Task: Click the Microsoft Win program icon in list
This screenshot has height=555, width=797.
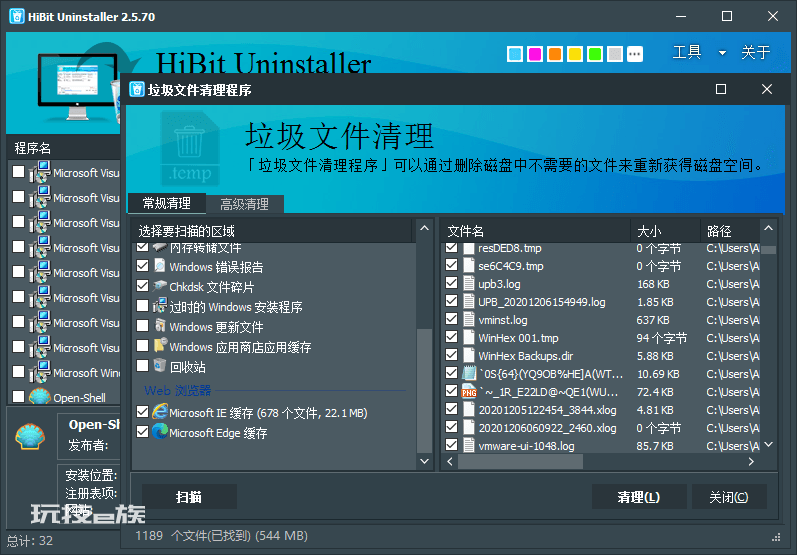Action: pyautogui.click(x=40, y=372)
